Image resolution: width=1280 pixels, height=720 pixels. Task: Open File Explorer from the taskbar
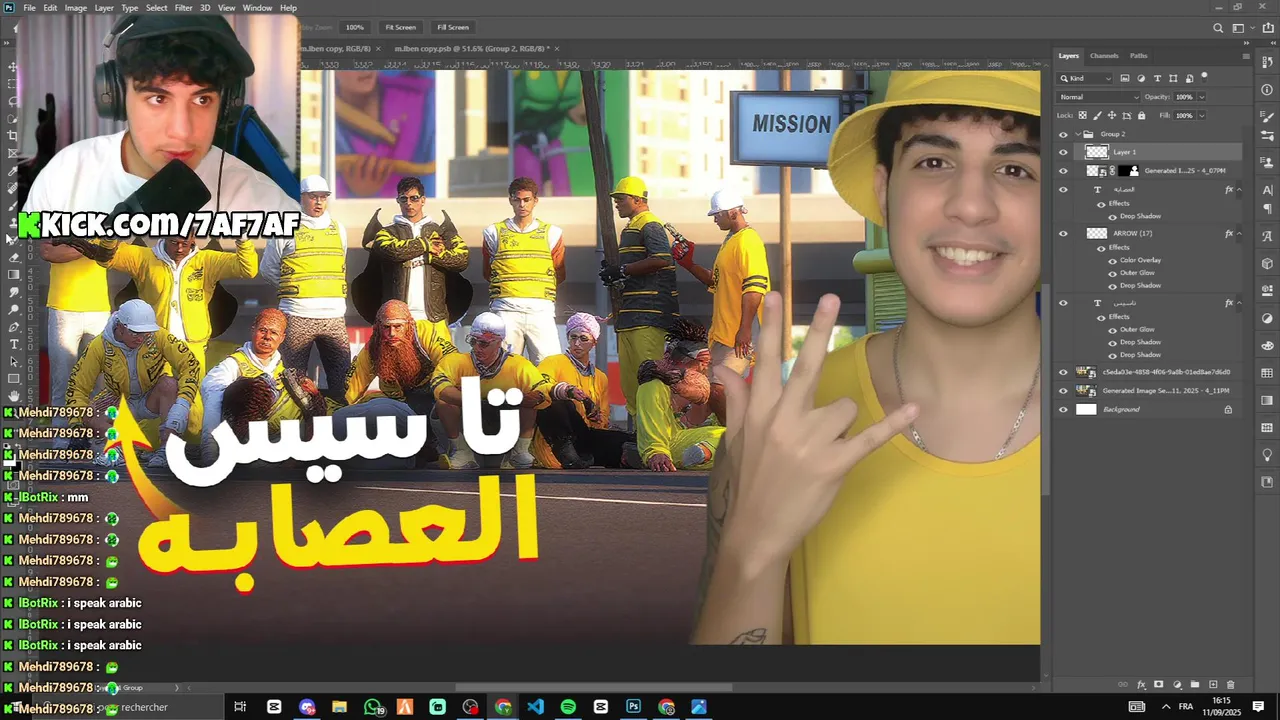pos(339,707)
